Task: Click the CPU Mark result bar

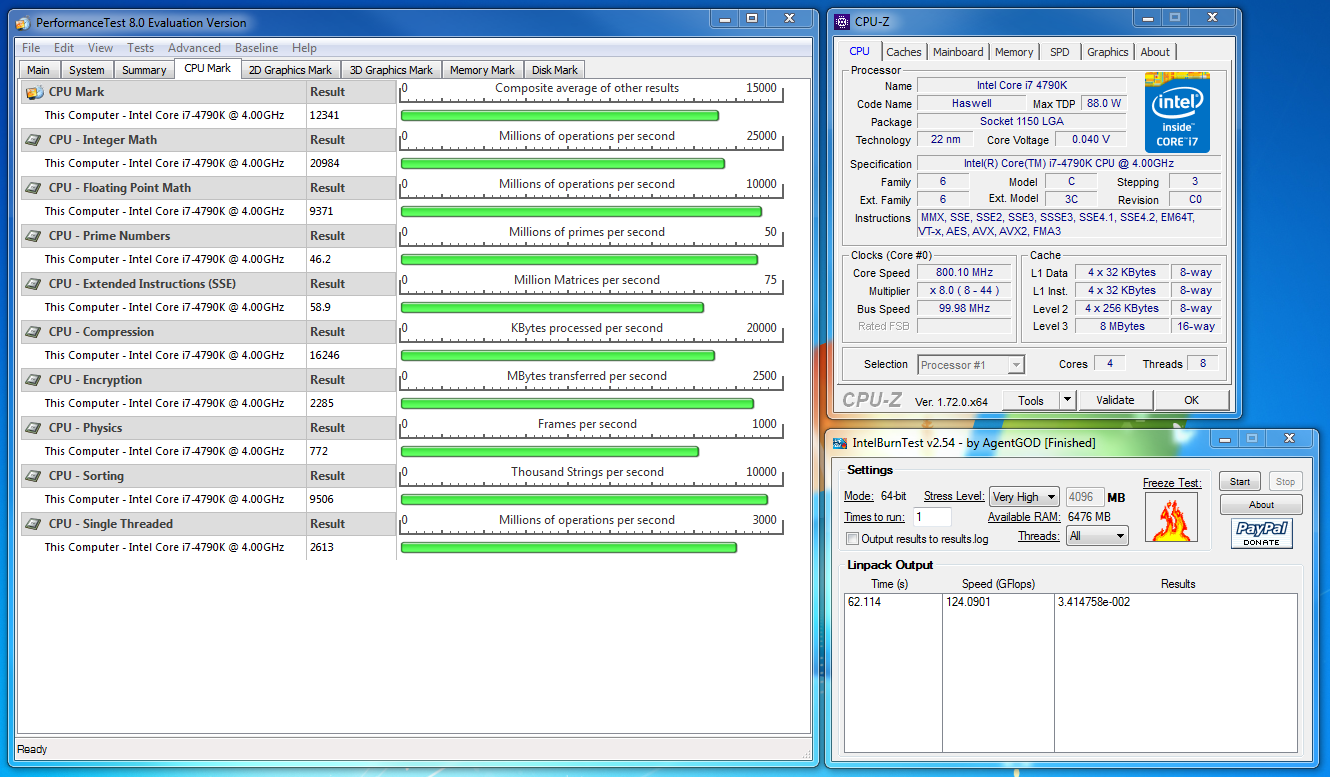Action: click(x=559, y=116)
